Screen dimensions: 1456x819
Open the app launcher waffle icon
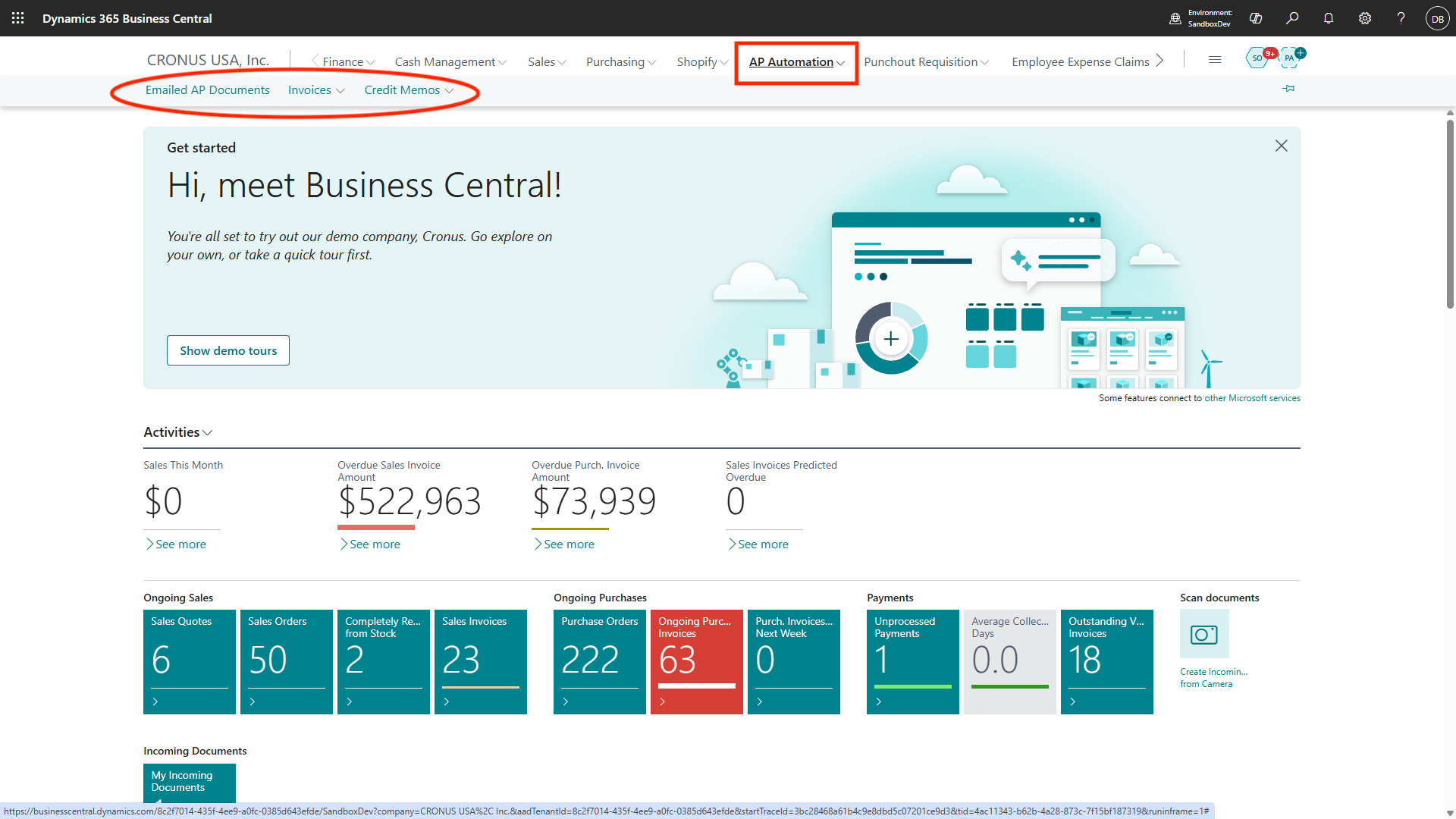coord(18,18)
